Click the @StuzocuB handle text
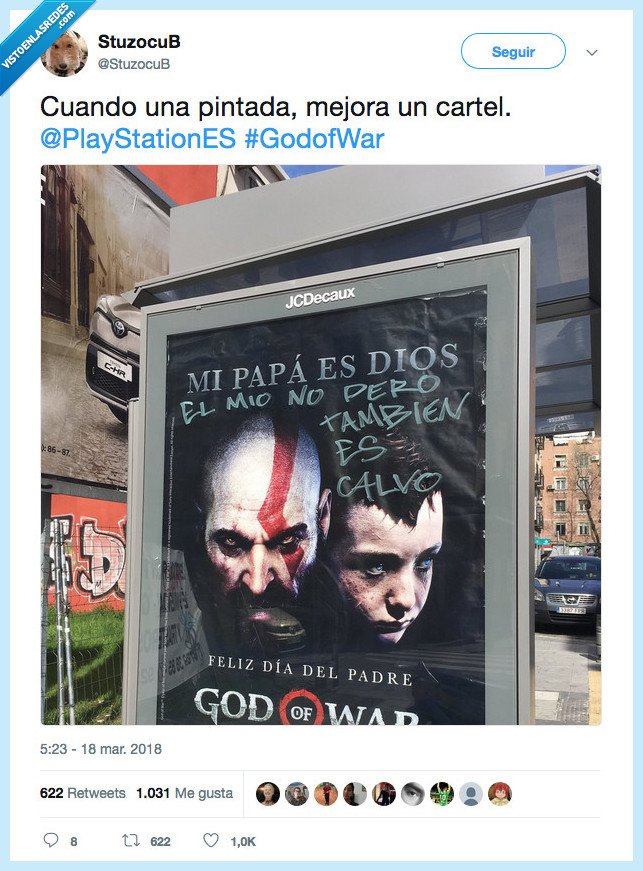This screenshot has width=643, height=871. pyautogui.click(x=134, y=64)
